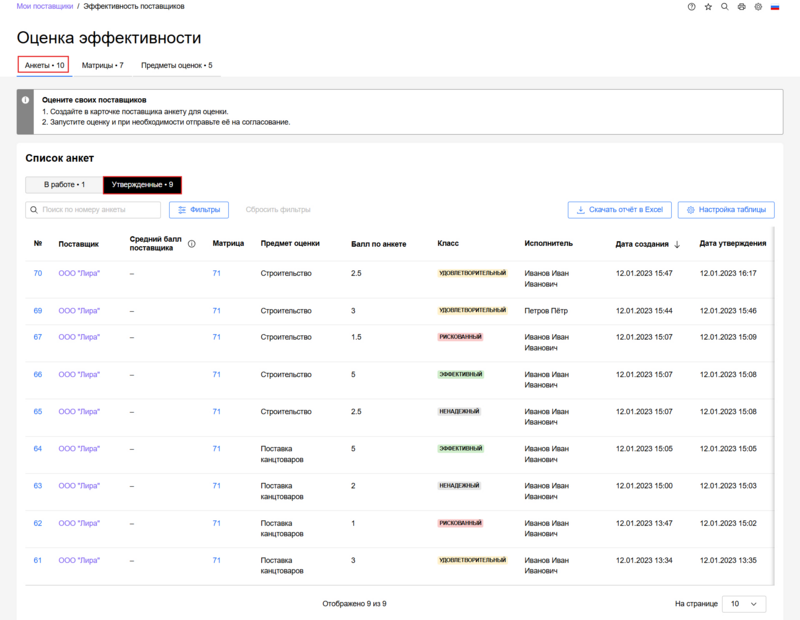Go to Мои поставщики breadcrumb

pos(44,7)
